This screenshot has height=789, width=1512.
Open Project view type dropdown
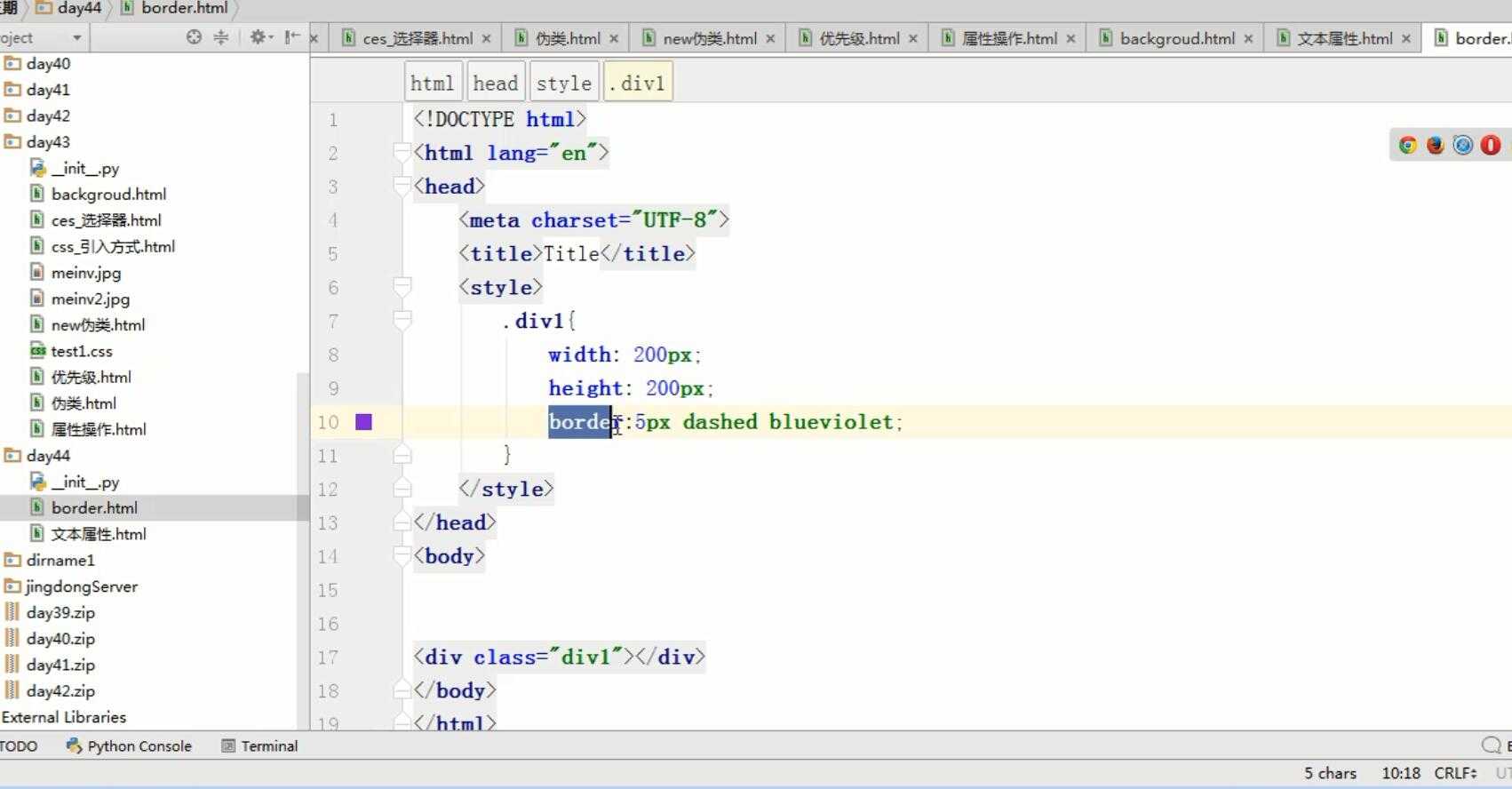coord(76,38)
